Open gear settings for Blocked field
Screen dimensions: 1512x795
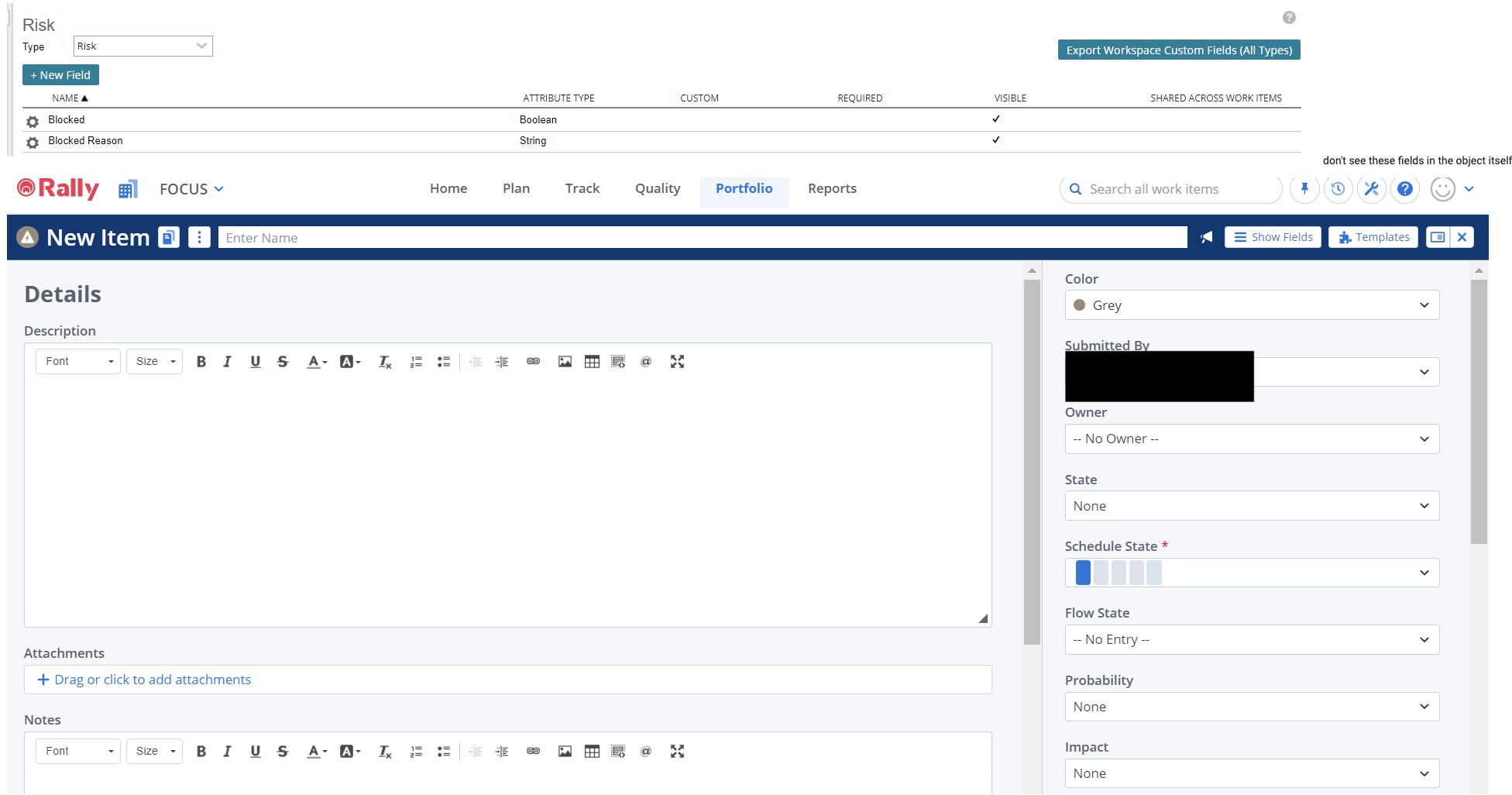(33, 122)
